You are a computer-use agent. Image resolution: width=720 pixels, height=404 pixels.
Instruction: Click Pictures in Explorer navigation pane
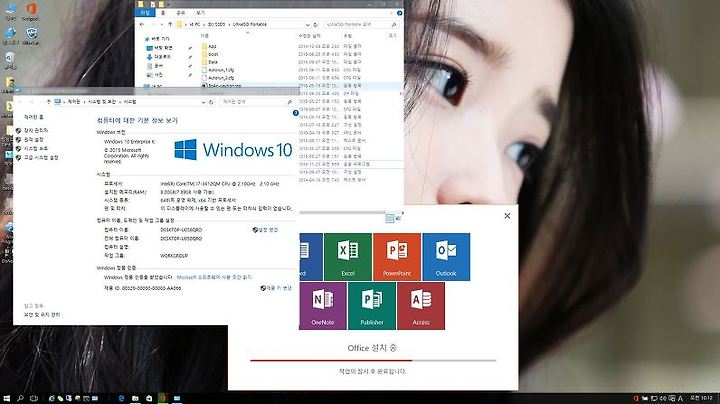coord(155,75)
